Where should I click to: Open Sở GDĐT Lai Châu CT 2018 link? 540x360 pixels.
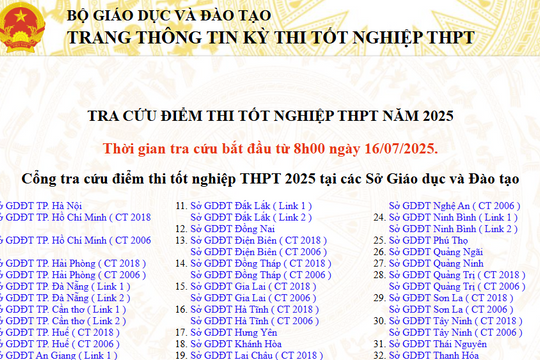257,355
